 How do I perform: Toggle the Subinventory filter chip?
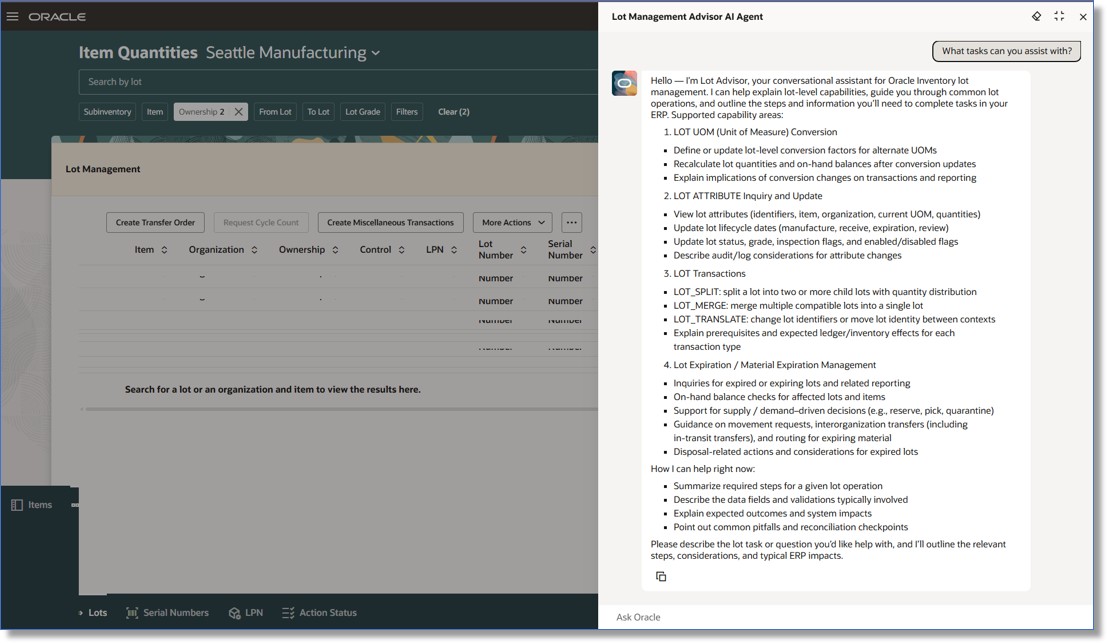tap(107, 111)
